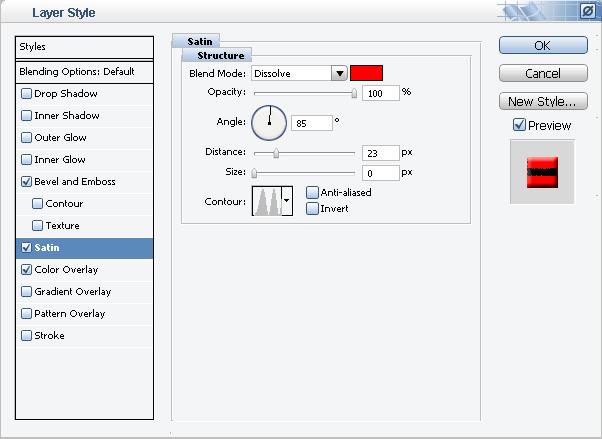Image resolution: width=602 pixels, height=439 pixels.
Task: Click the icon in title bar corner
Action: (x=587, y=11)
